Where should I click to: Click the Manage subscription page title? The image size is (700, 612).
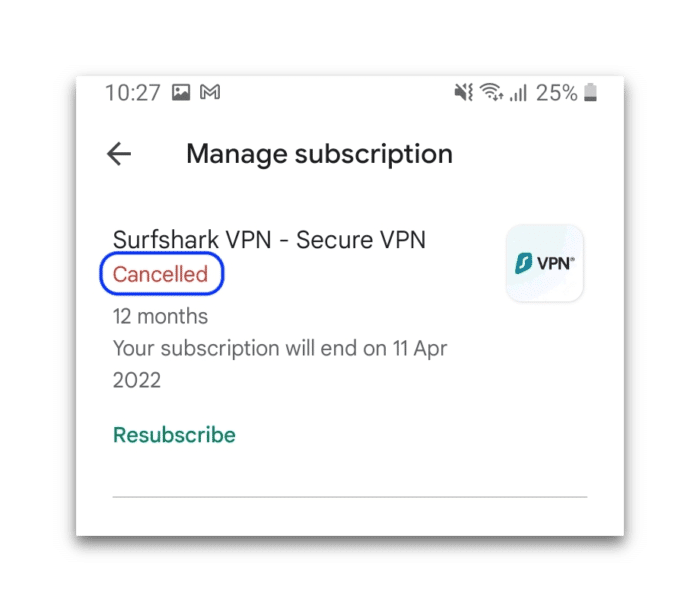tap(319, 154)
